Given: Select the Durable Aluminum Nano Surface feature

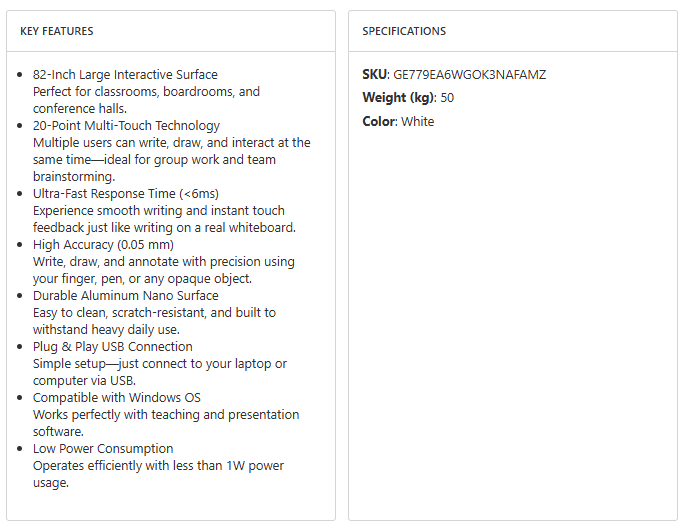Looking at the screenshot, I should tap(125, 296).
